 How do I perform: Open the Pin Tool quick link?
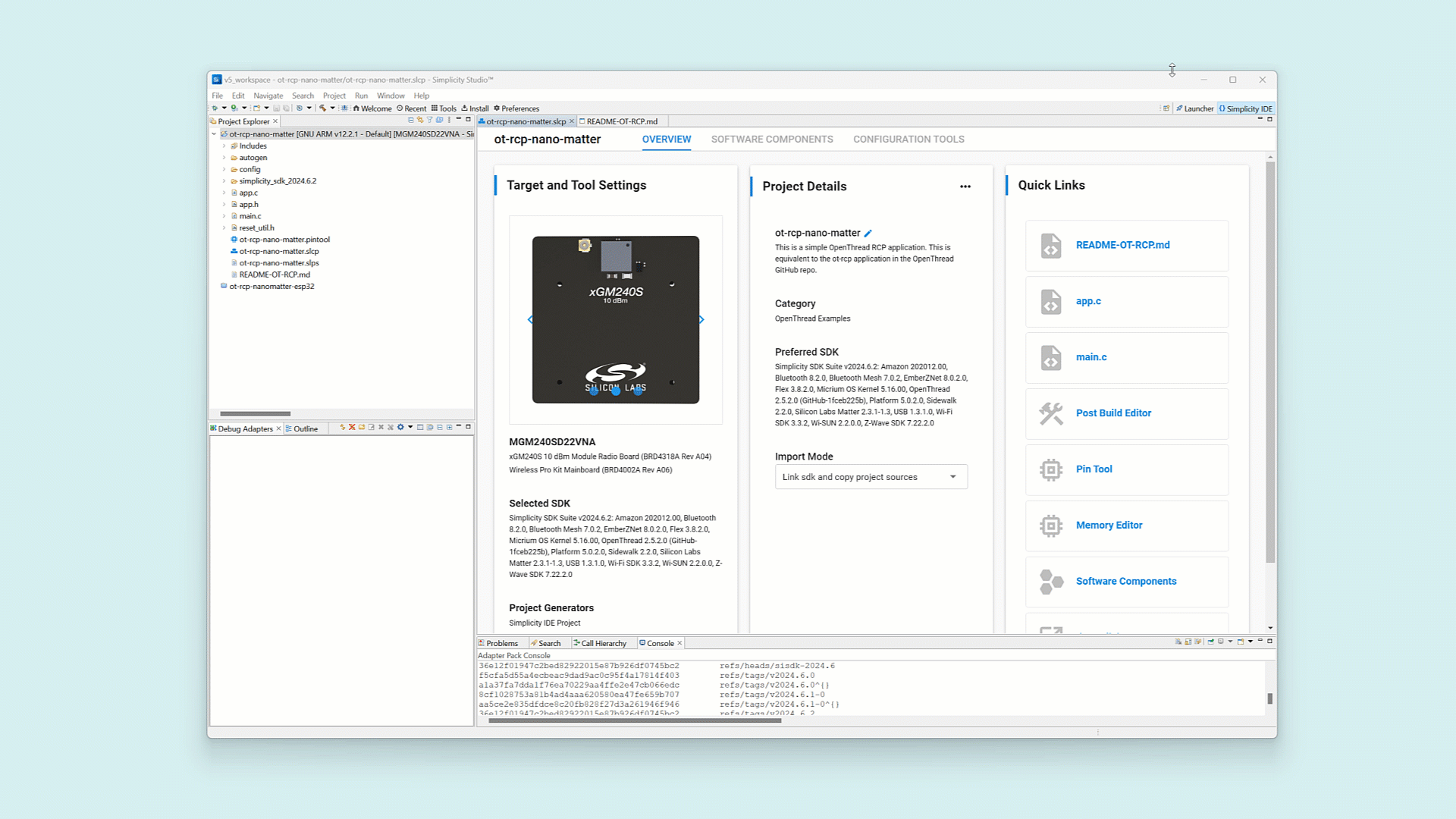pyautogui.click(x=1094, y=469)
